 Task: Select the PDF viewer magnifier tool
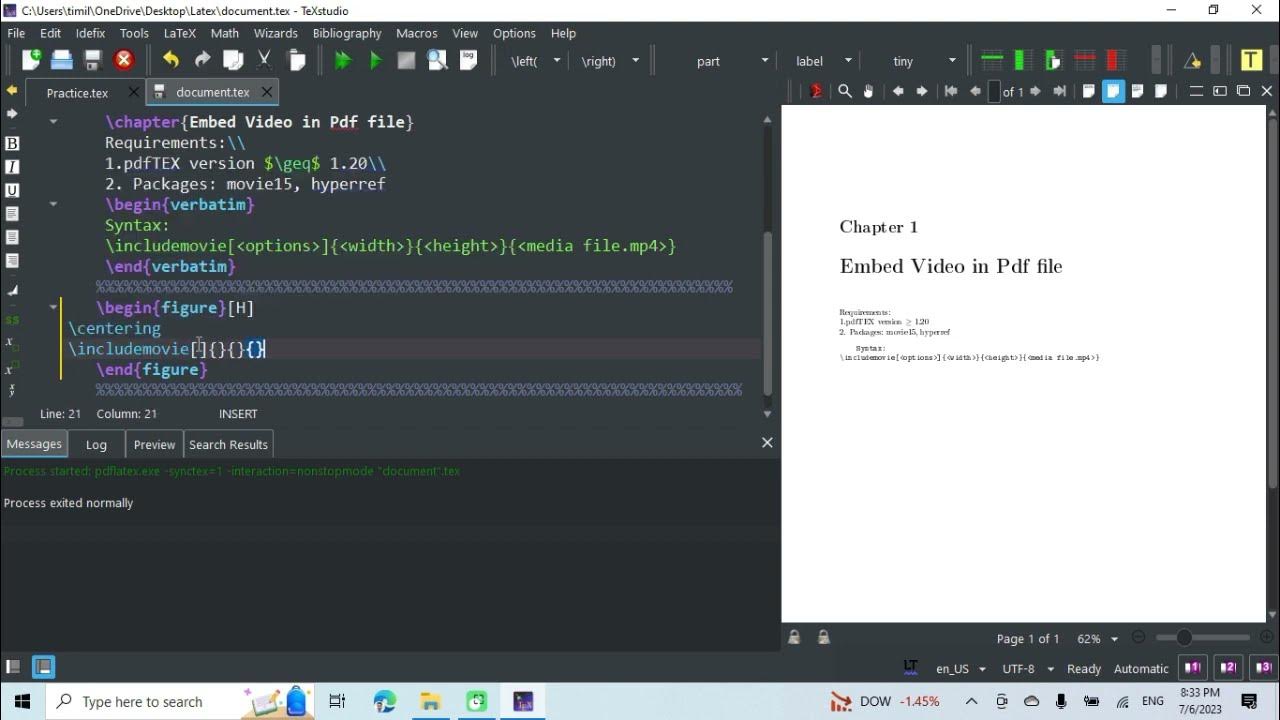pos(845,91)
